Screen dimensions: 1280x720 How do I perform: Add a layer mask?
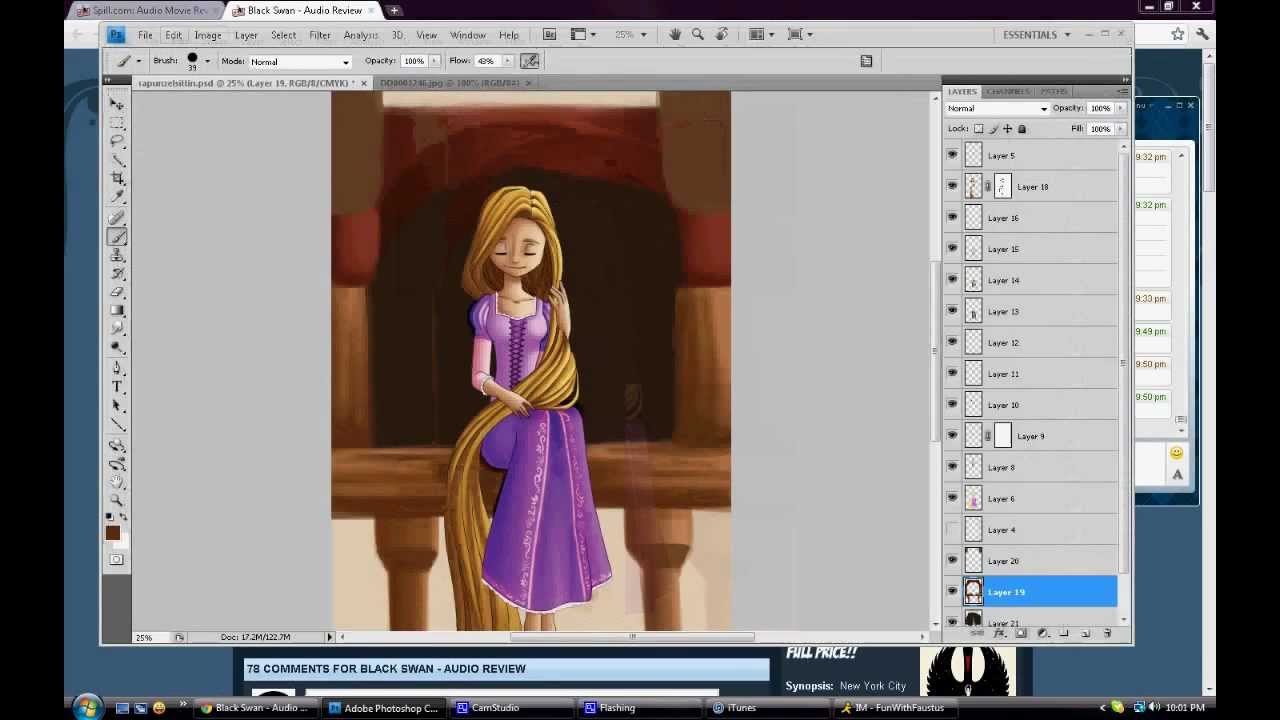click(1021, 634)
